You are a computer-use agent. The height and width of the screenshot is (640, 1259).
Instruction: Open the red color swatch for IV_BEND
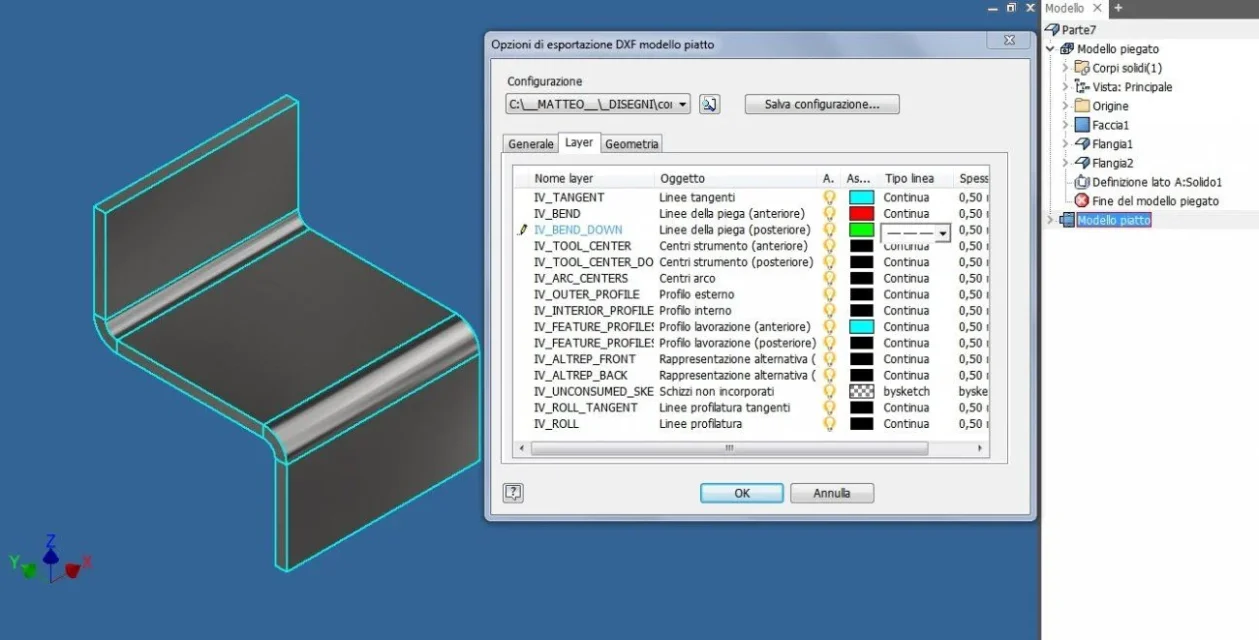(x=861, y=214)
